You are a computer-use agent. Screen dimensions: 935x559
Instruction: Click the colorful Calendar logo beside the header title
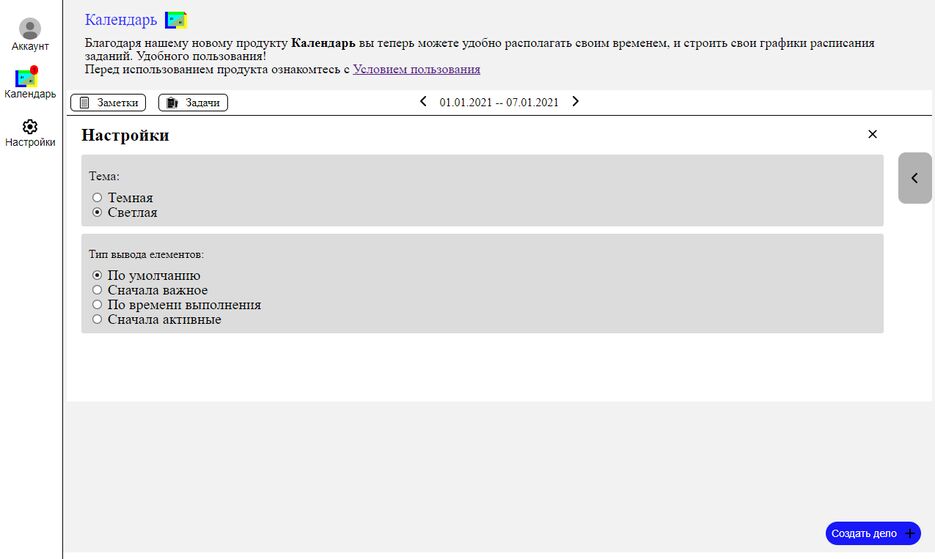coord(175,20)
